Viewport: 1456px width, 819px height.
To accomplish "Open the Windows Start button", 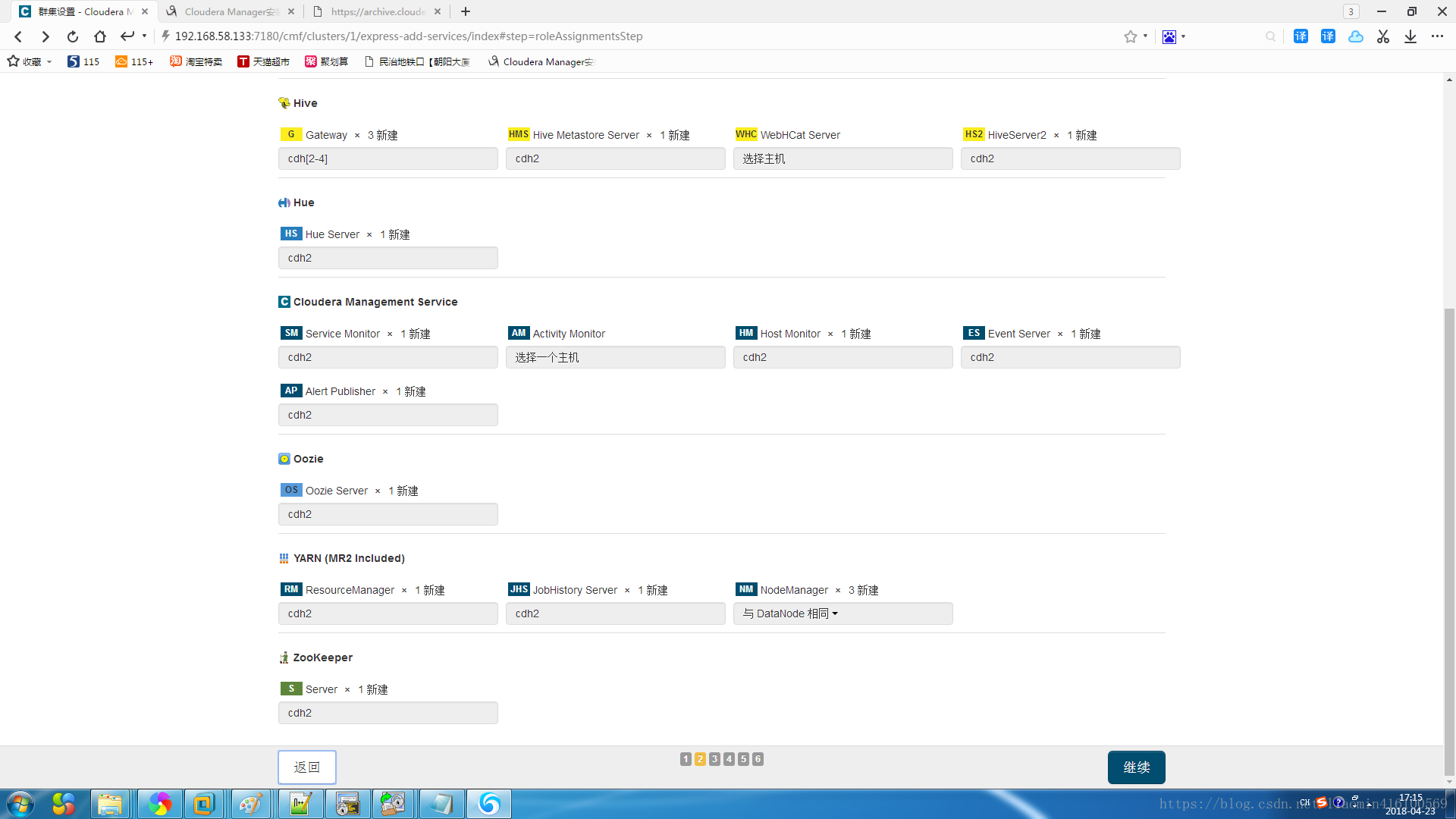I will coord(20,804).
